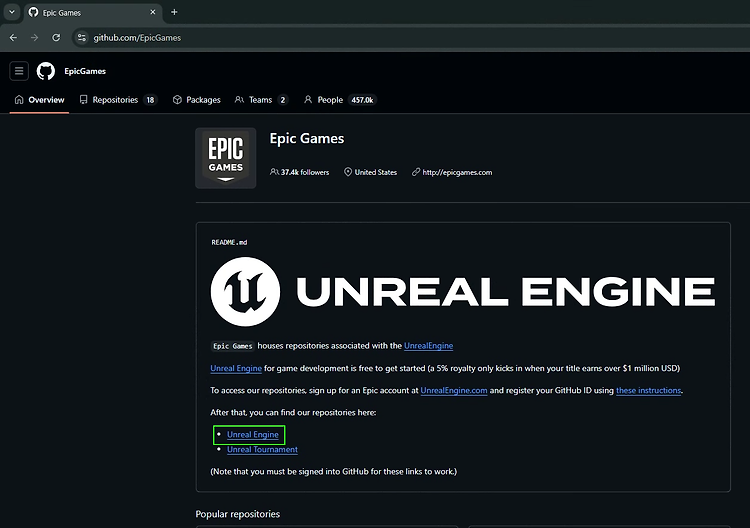The width and height of the screenshot is (750, 528).
Task: Switch to the Teams tab
Action: (261, 99)
